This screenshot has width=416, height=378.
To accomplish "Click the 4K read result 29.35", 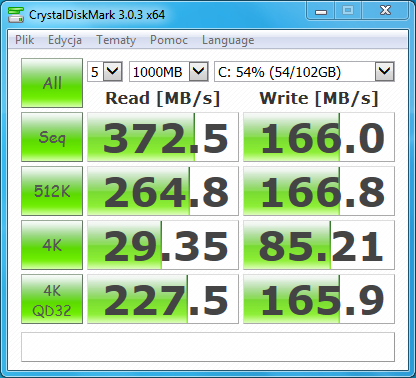I will click(163, 245).
